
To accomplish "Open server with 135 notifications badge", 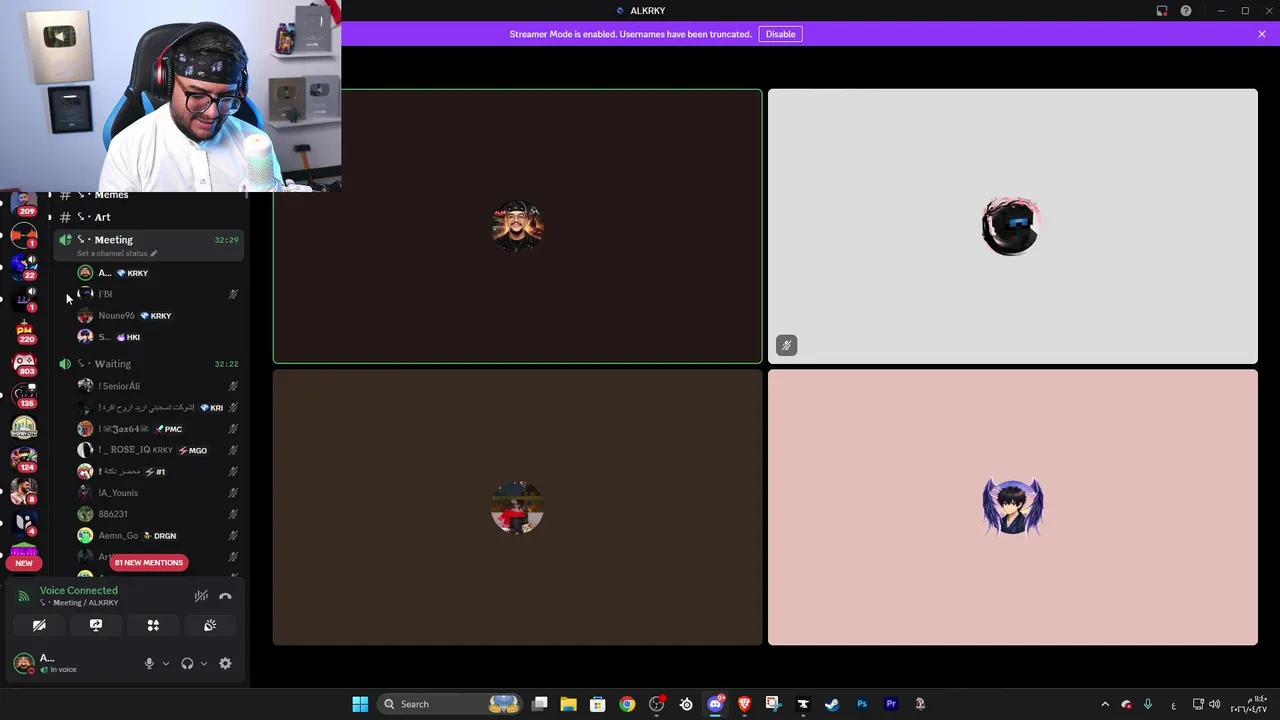I will point(24,394).
